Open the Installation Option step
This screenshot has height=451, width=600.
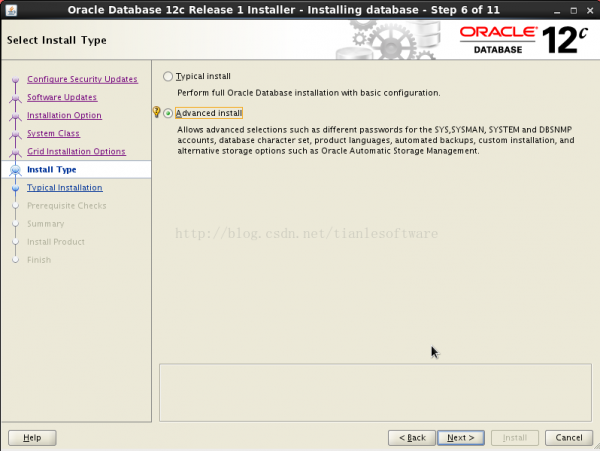64,115
